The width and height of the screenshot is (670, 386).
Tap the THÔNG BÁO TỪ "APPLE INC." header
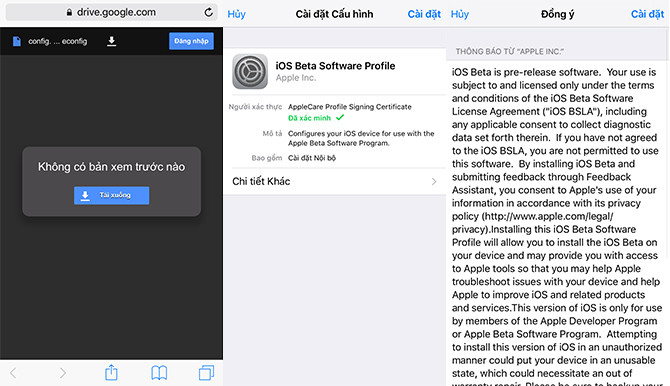point(509,52)
